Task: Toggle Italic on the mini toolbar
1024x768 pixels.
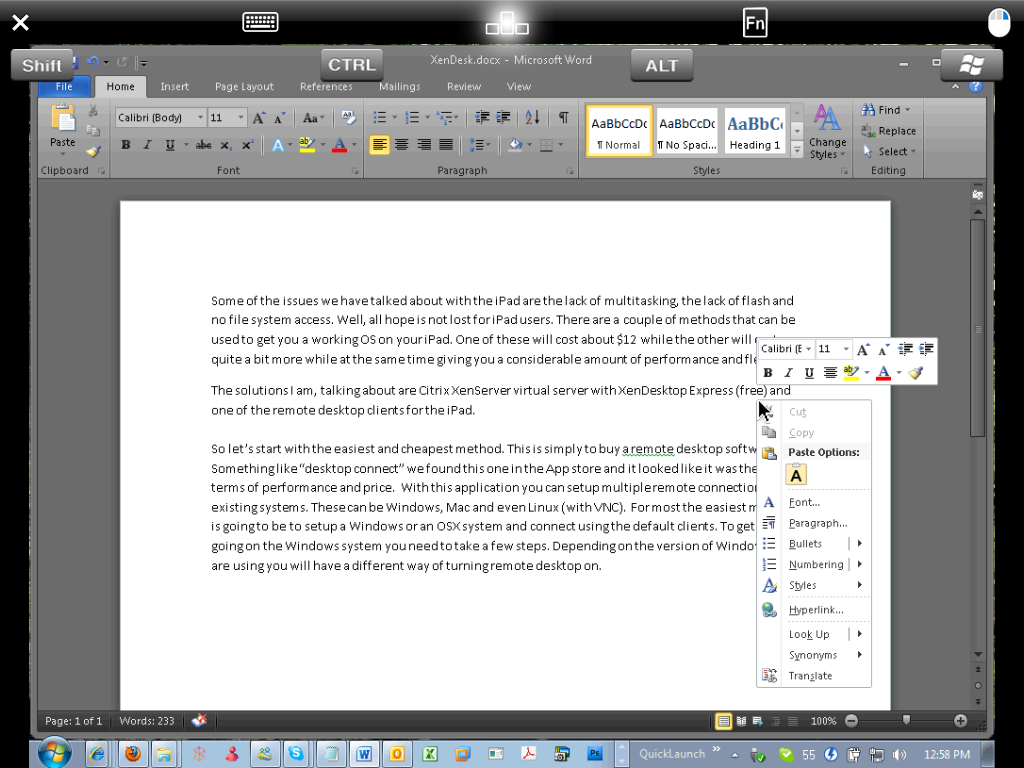Action: (788, 373)
